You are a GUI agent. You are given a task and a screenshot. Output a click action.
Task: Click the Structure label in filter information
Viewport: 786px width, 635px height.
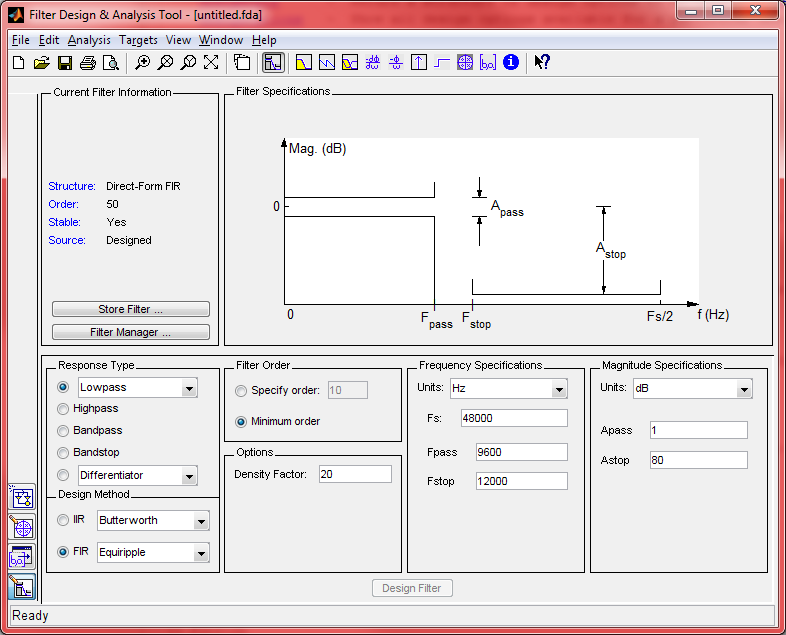(x=72, y=186)
